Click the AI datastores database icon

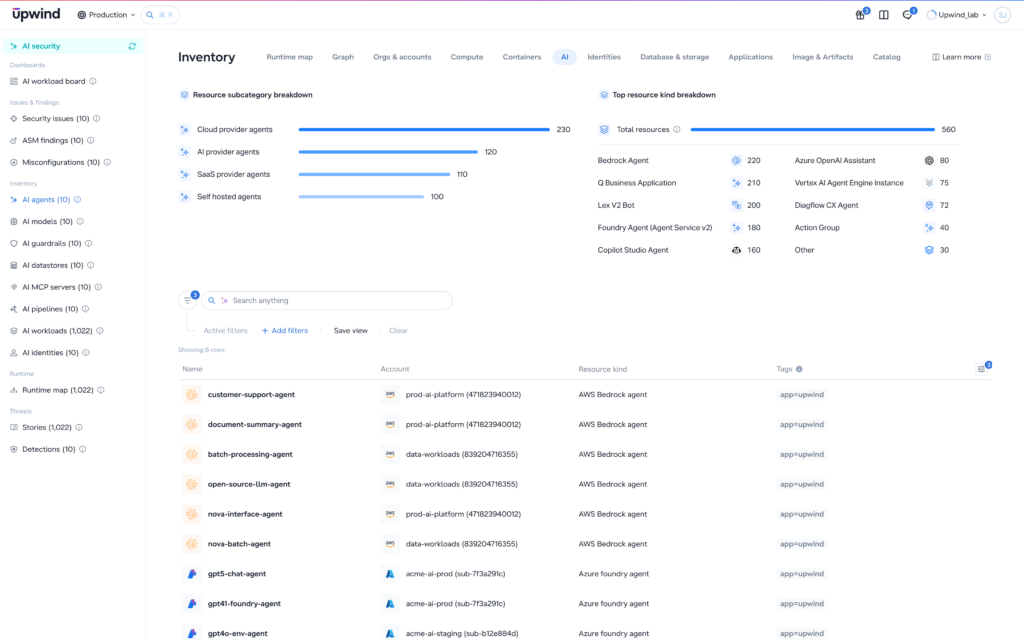(14, 266)
